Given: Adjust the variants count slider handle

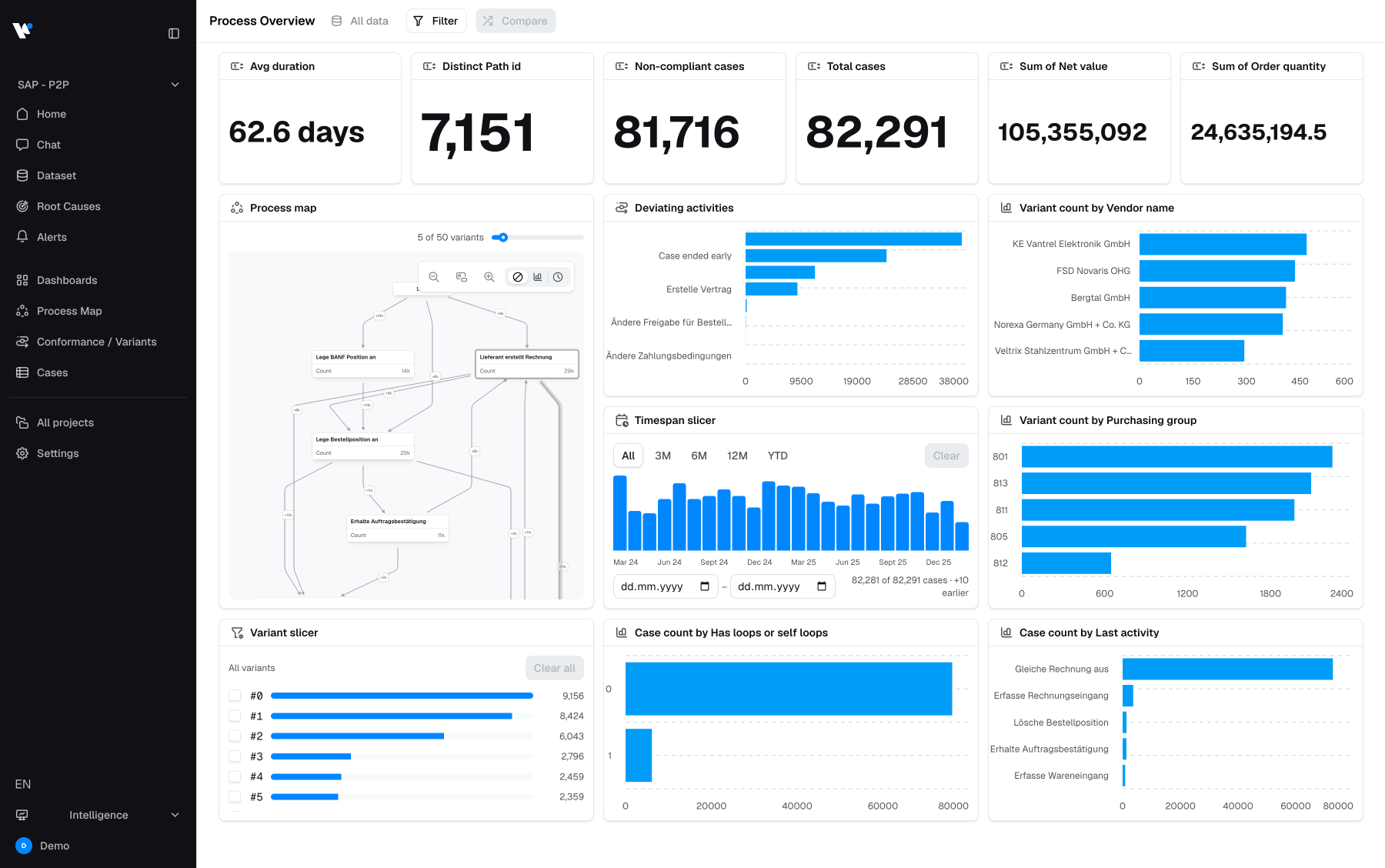Looking at the screenshot, I should click(x=503, y=237).
